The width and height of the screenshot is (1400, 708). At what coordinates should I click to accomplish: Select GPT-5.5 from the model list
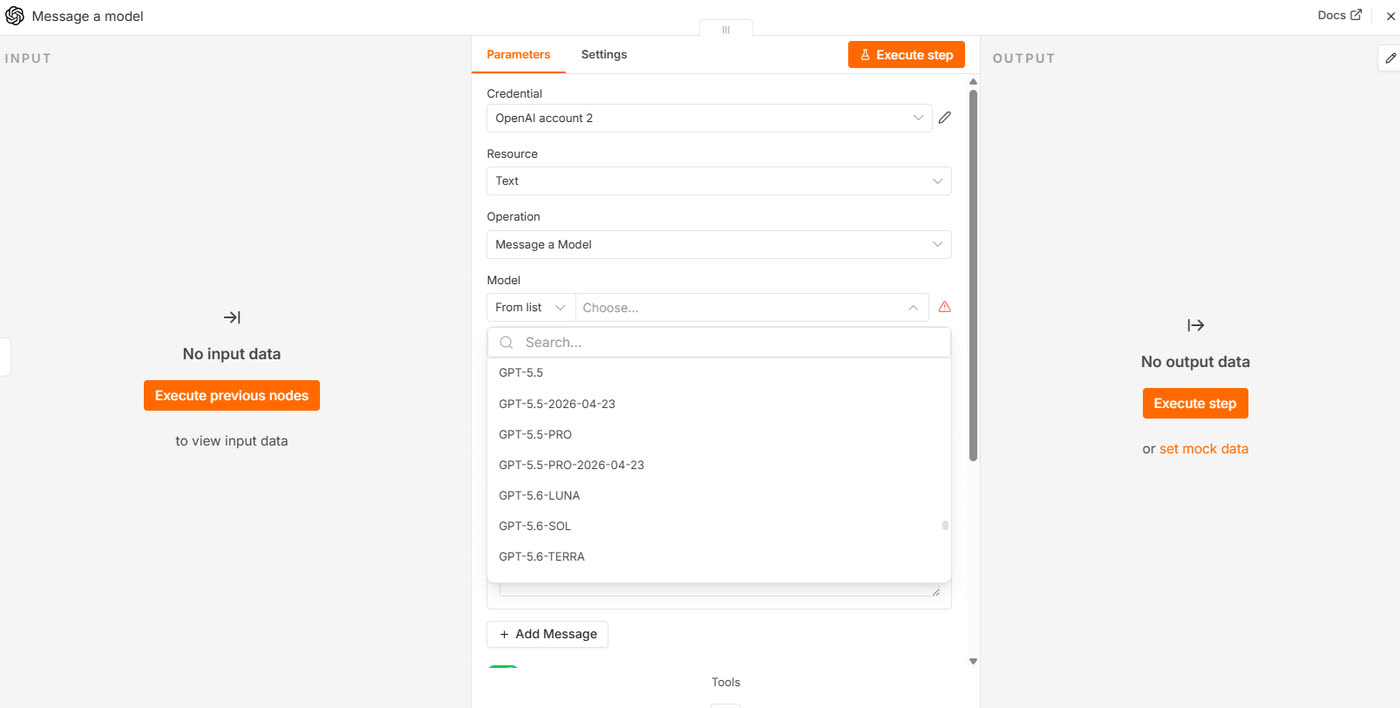tap(719, 373)
